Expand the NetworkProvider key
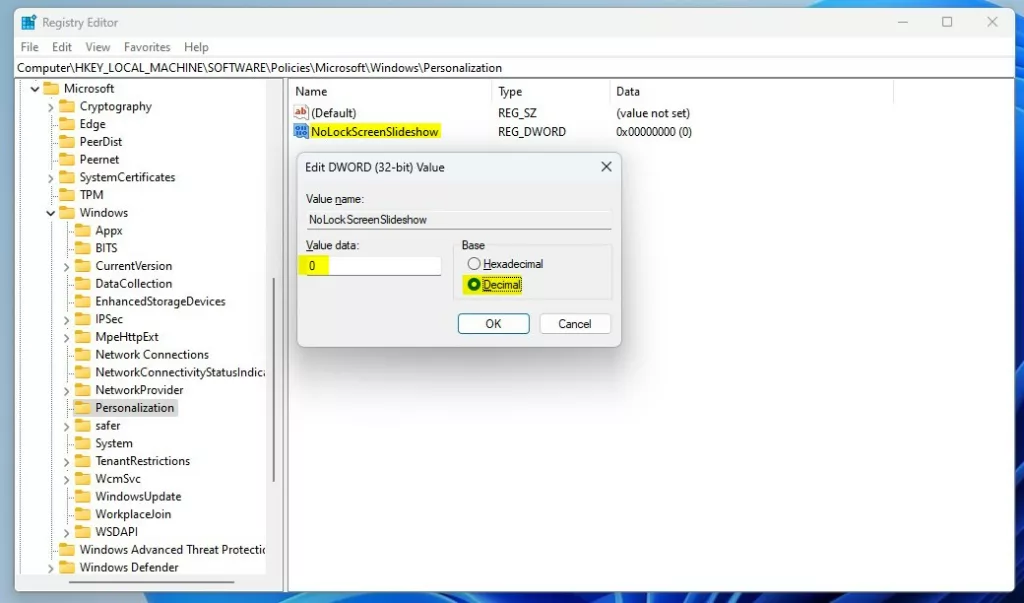The height and width of the screenshot is (603, 1024). 66,390
